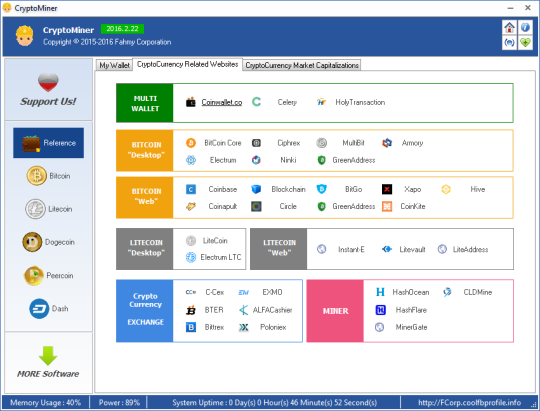Open the EXMO exchange link
Screen dimensions: 540x411
pyautogui.click(x=272, y=292)
